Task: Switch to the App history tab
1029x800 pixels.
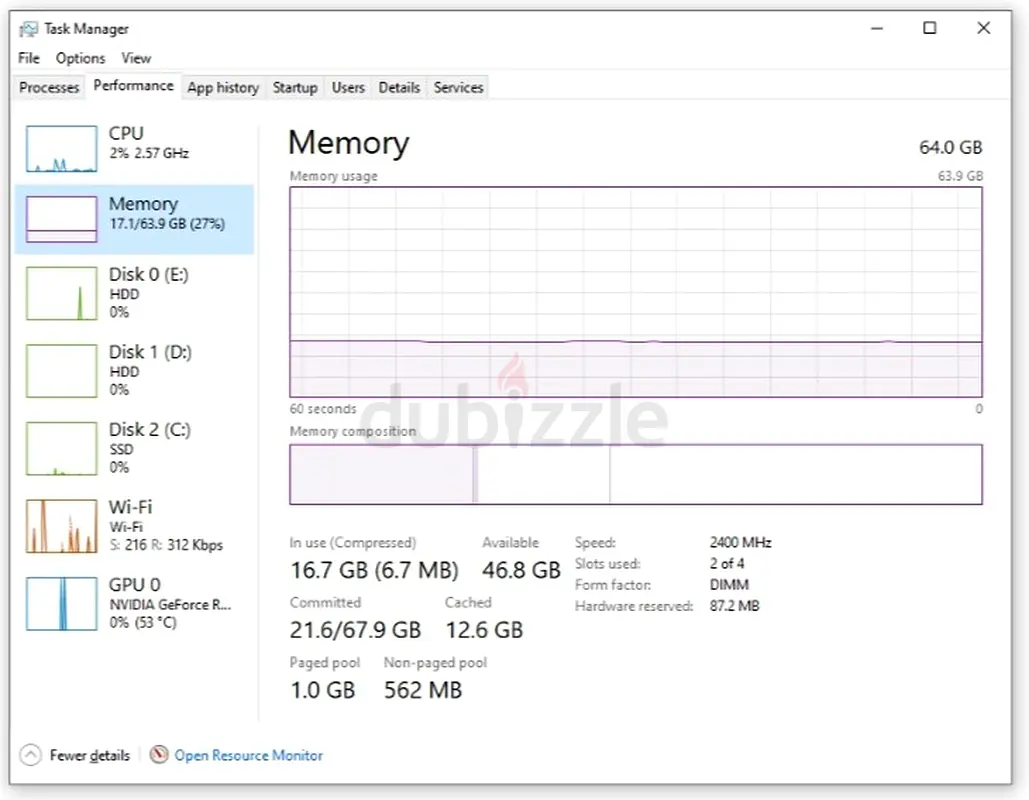Action: [x=222, y=87]
